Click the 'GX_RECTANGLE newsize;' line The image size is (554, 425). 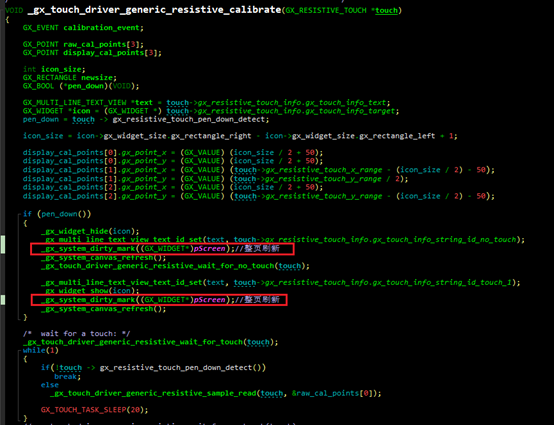(70, 77)
